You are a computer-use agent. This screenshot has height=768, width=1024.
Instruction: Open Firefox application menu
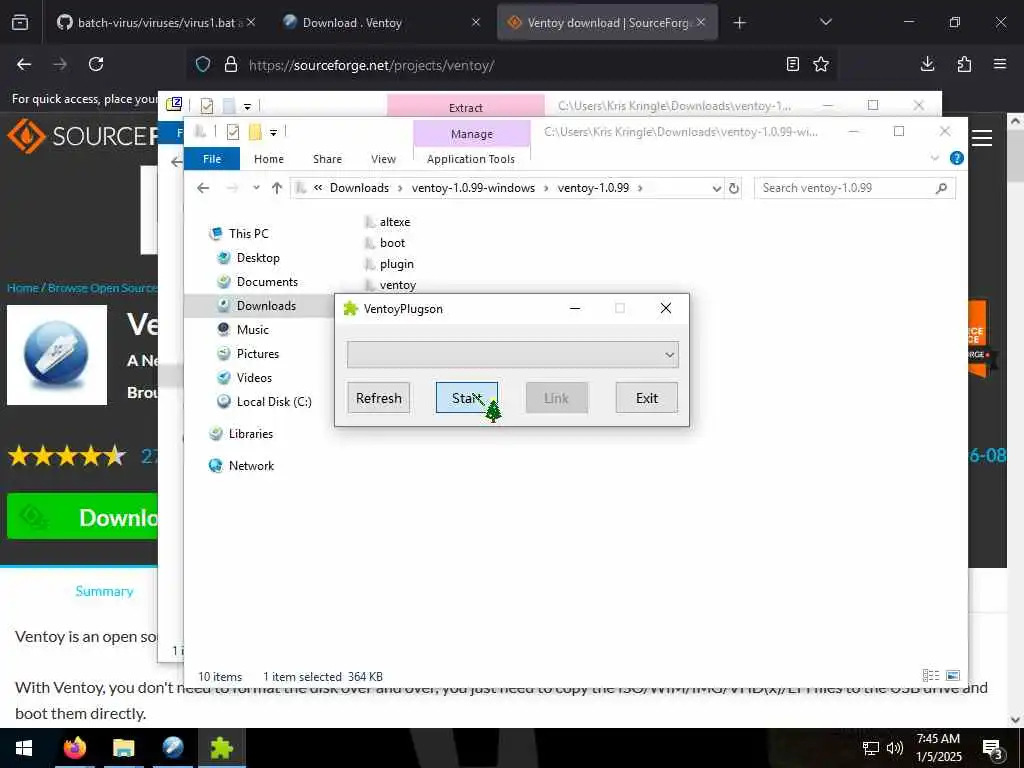[1000, 64]
